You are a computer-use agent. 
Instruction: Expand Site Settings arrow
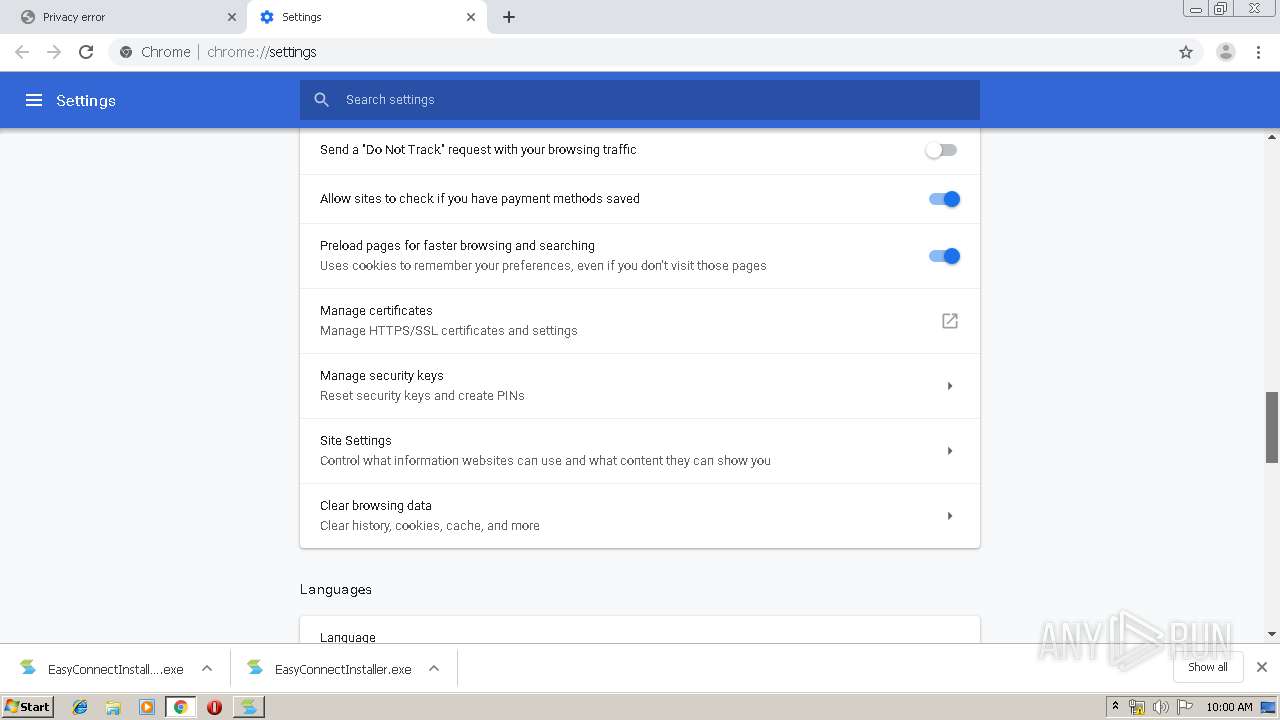[950, 451]
